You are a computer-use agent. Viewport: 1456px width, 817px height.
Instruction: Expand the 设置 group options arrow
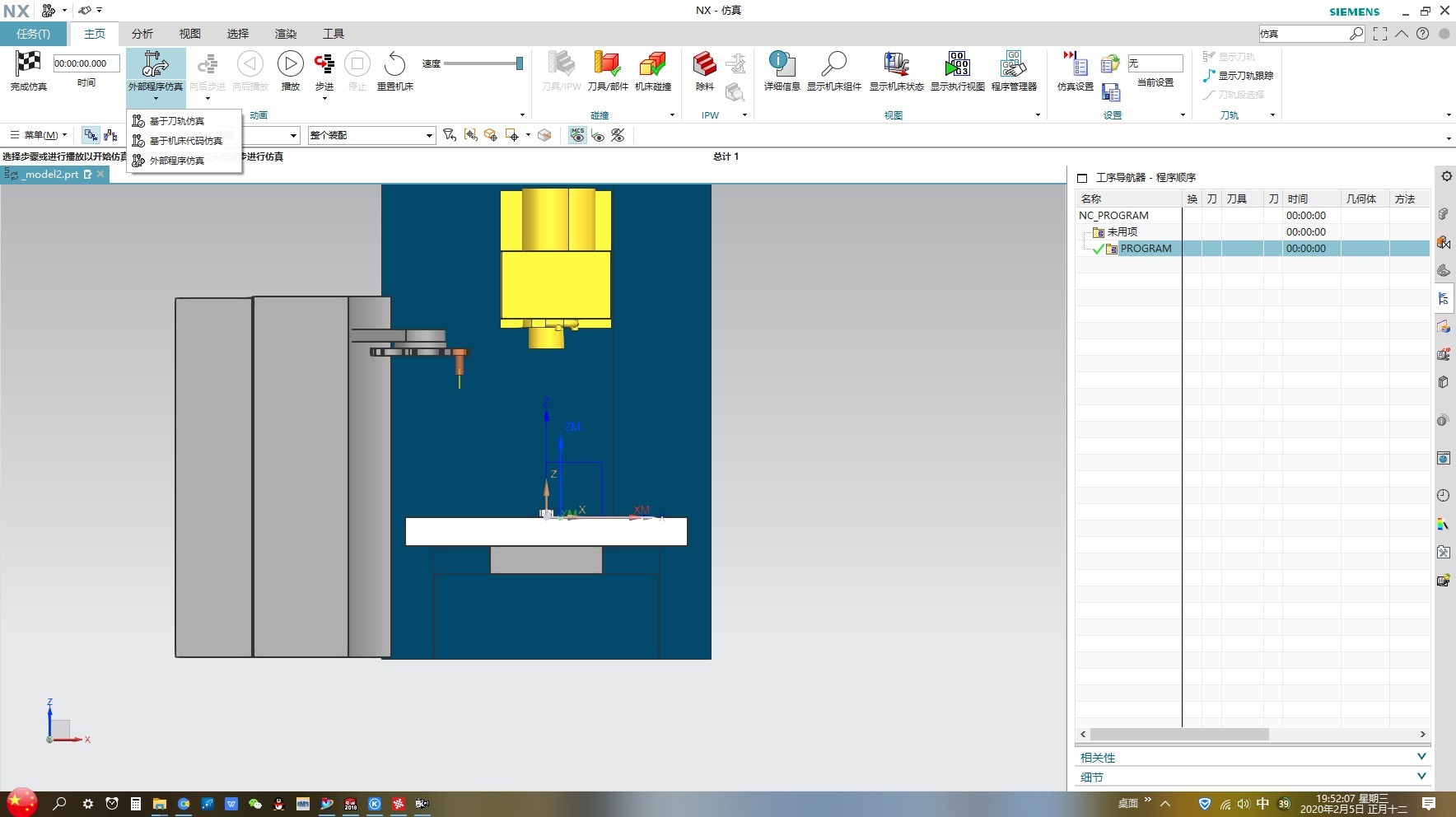tap(1183, 115)
